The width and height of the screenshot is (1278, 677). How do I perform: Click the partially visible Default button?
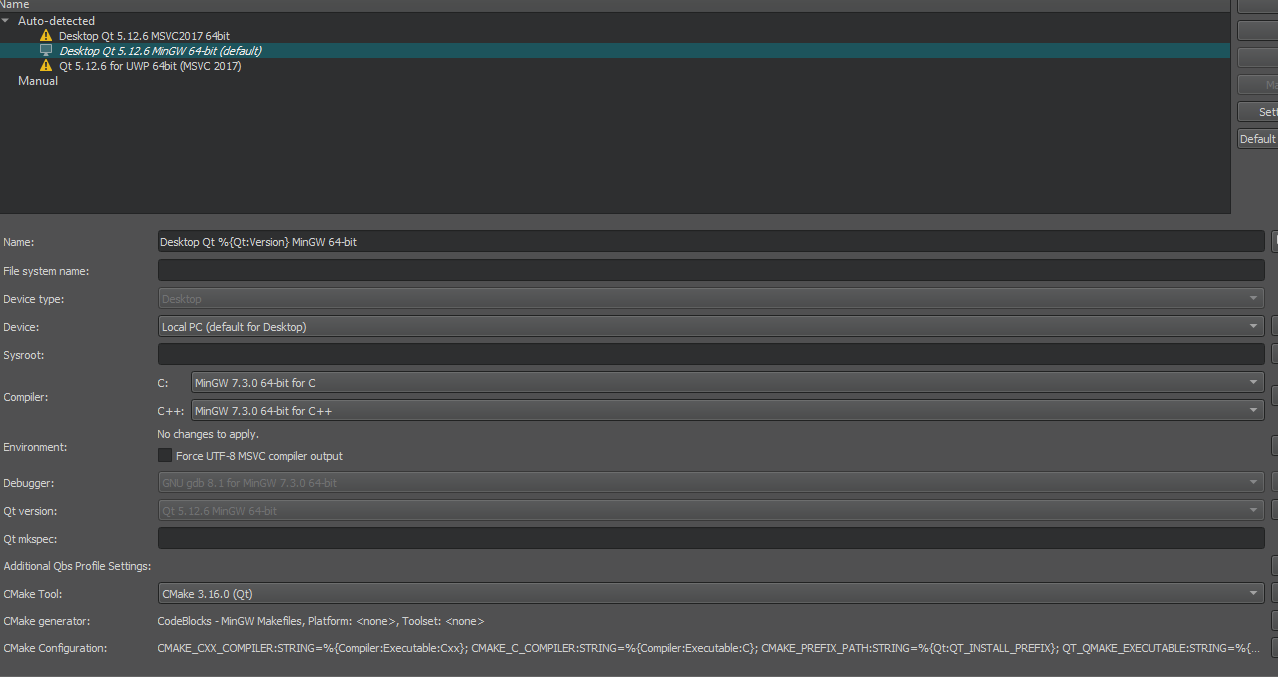pyautogui.click(x=1257, y=139)
